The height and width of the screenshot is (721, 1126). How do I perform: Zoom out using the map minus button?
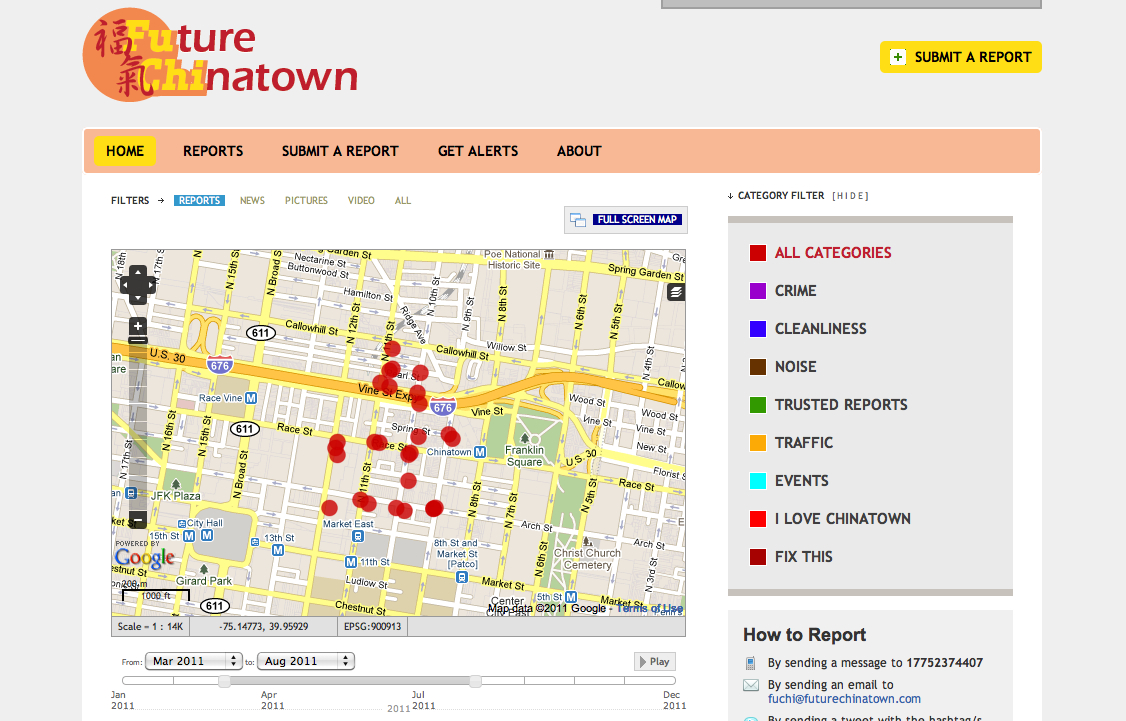[138, 519]
